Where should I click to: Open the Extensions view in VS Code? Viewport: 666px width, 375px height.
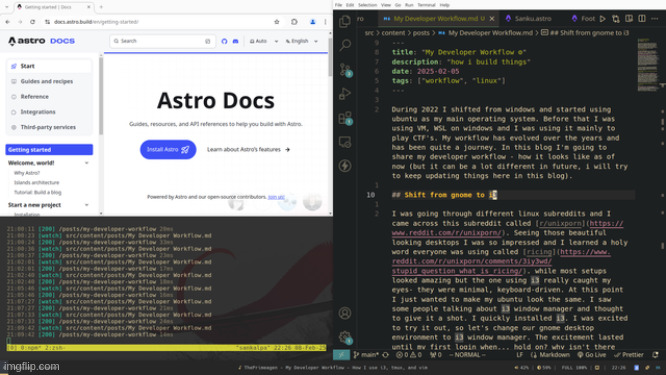tap(345, 118)
